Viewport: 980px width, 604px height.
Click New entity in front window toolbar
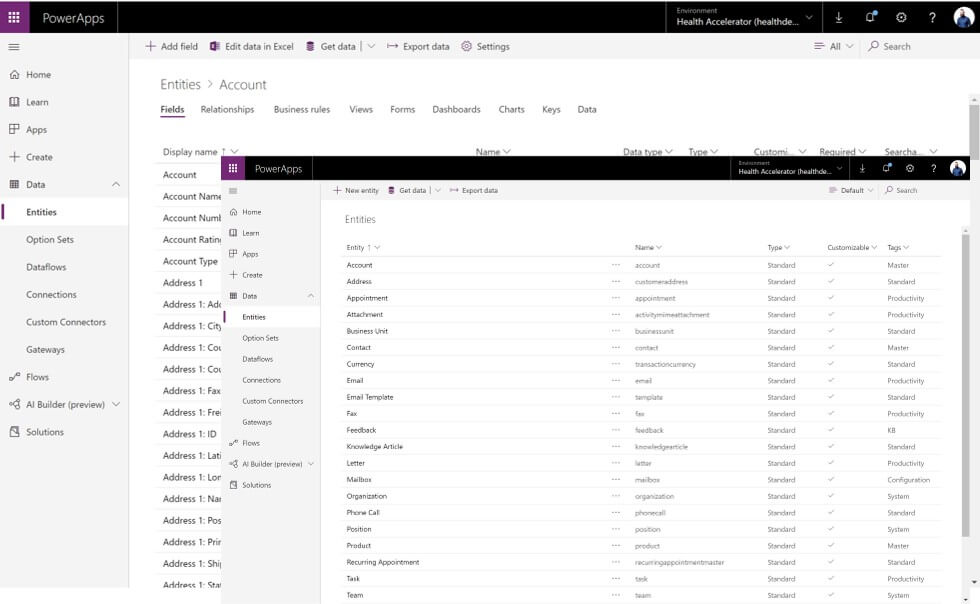(356, 191)
